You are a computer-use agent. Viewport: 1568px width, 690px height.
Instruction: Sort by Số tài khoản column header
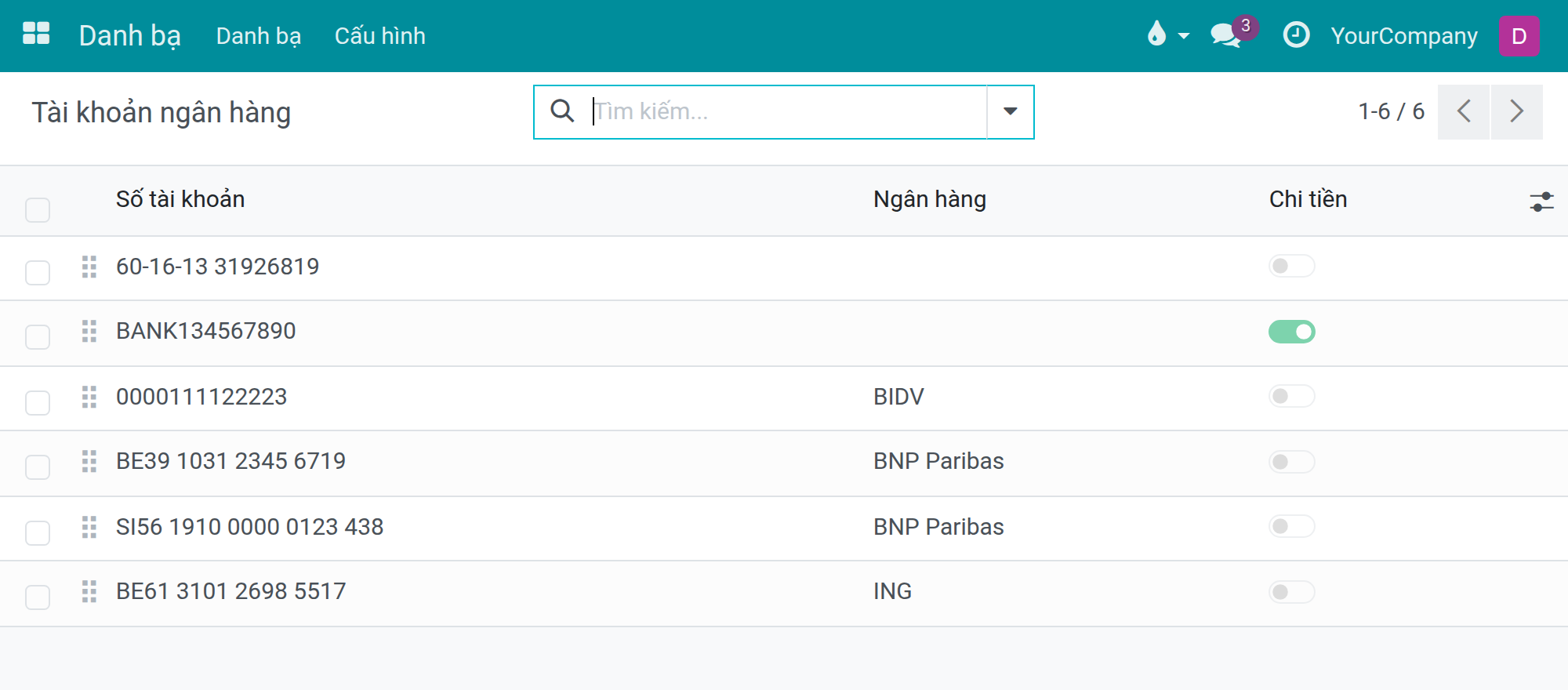[180, 199]
